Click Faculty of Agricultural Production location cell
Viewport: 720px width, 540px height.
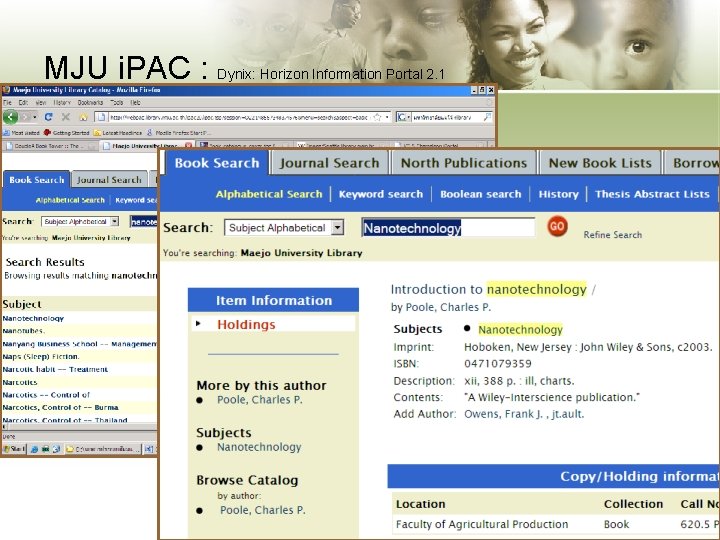click(x=482, y=524)
